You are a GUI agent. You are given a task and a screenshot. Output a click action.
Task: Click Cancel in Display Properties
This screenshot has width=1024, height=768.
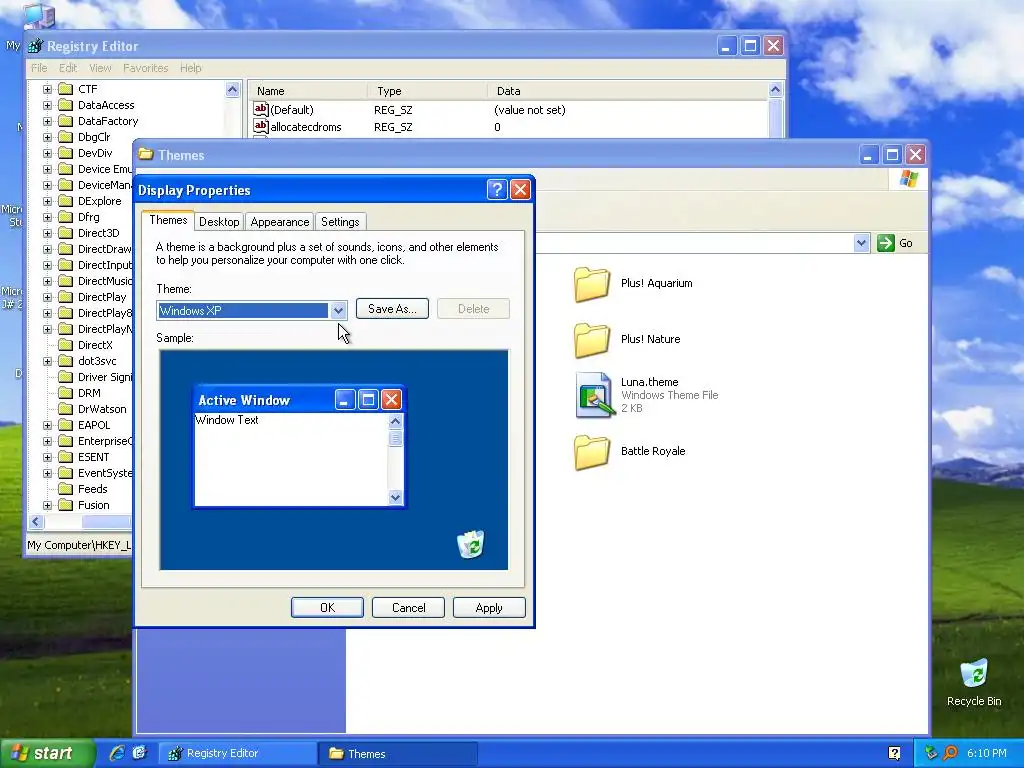(x=408, y=607)
